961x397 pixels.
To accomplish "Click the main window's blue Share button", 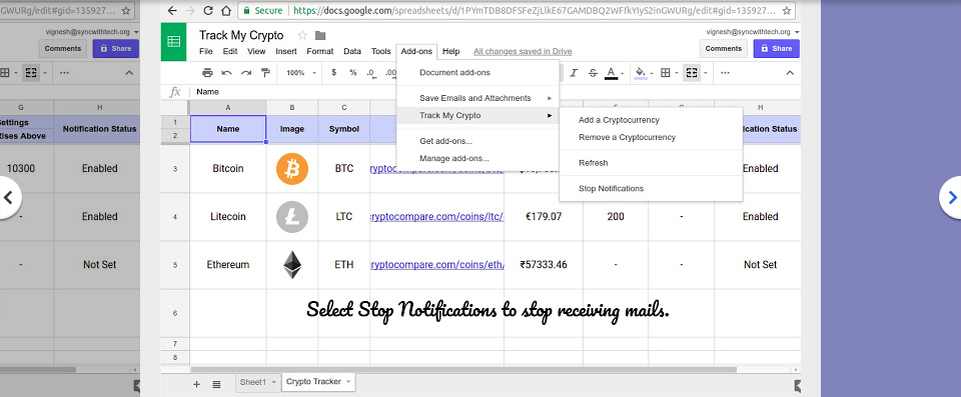I will coord(777,48).
